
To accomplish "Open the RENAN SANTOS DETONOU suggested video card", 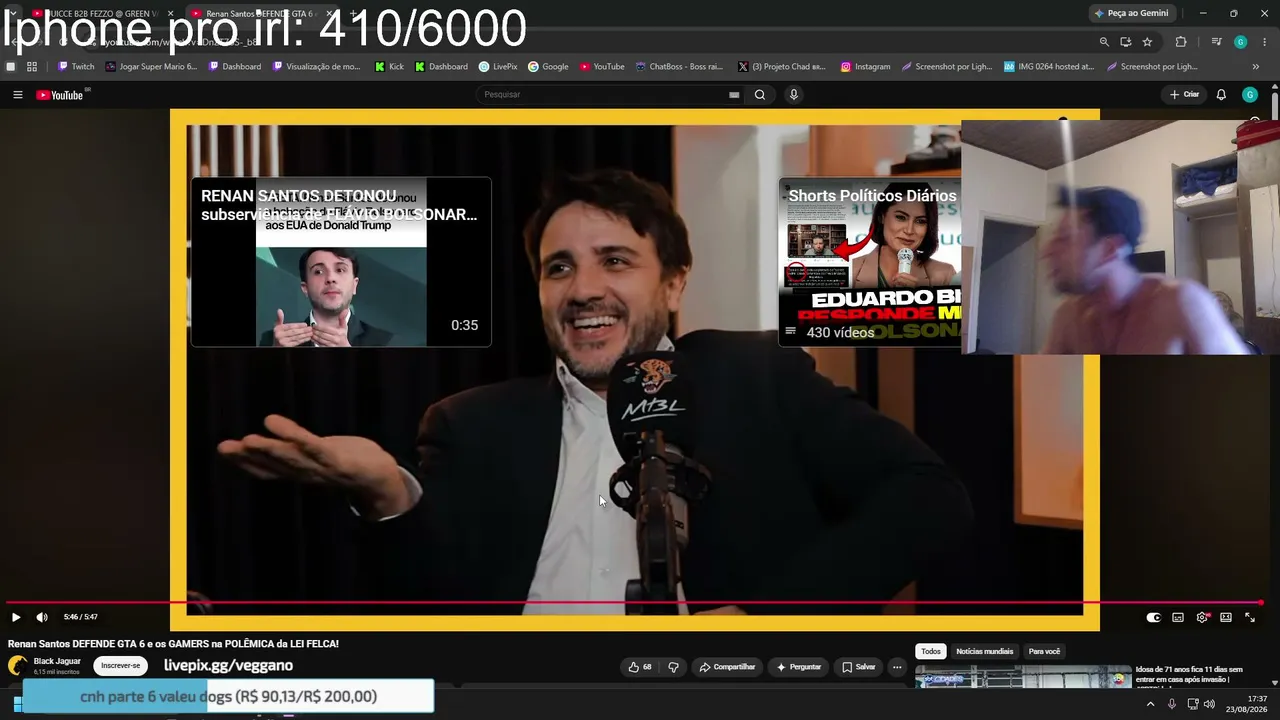I will pos(341,262).
